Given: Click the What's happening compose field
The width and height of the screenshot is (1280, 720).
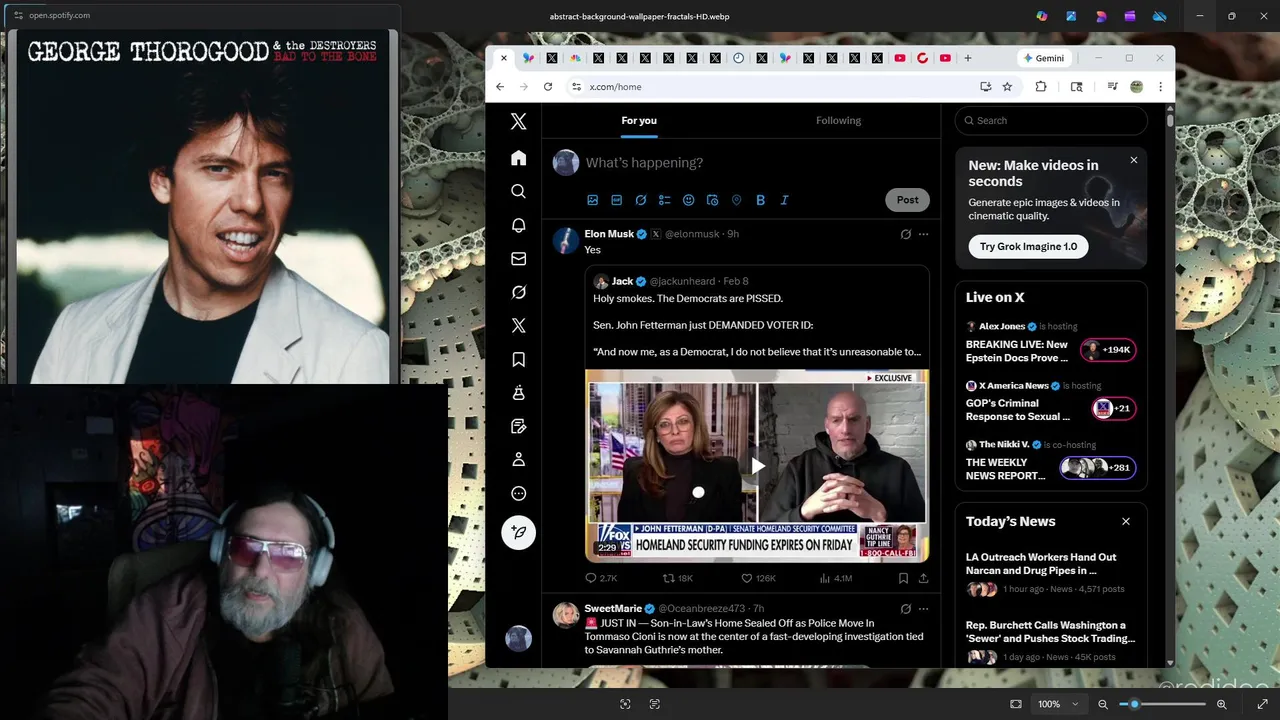Looking at the screenshot, I should point(757,163).
